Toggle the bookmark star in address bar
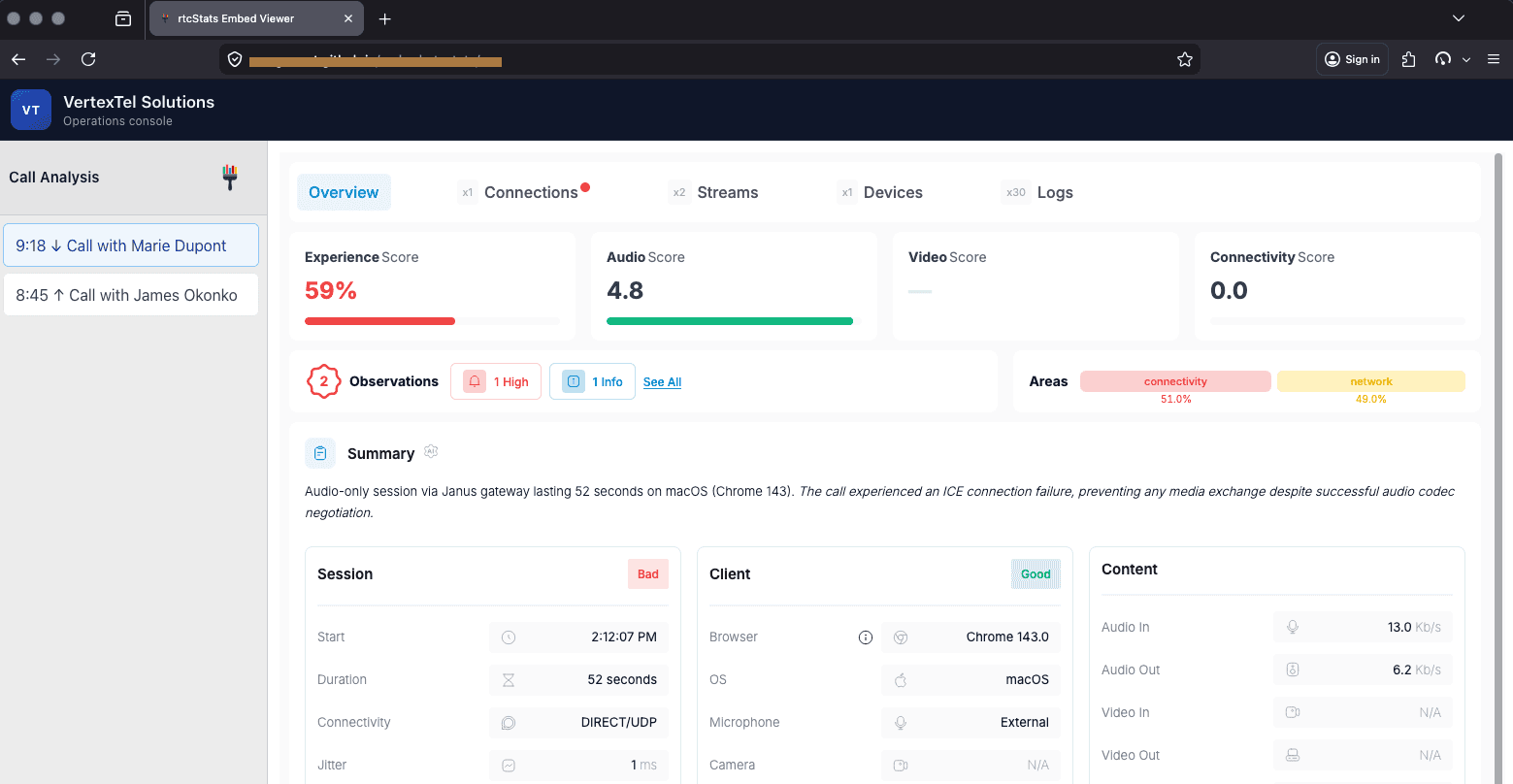The image size is (1513, 784). (x=1184, y=59)
